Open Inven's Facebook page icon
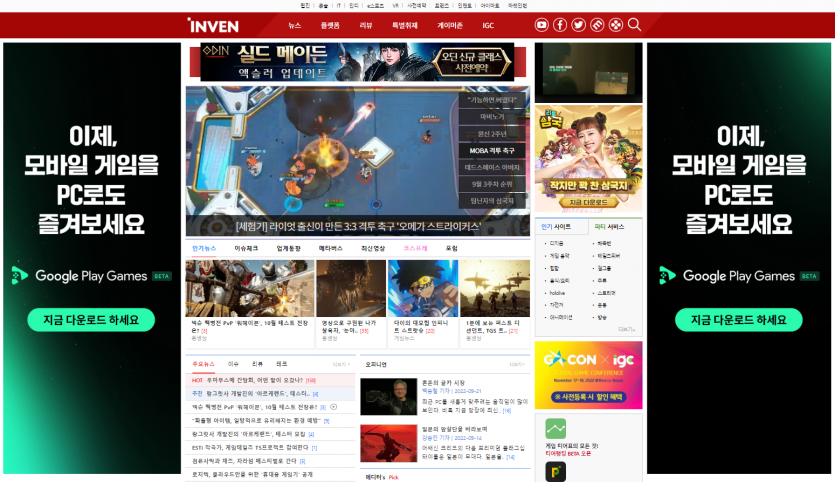835x482 pixels. pos(560,25)
